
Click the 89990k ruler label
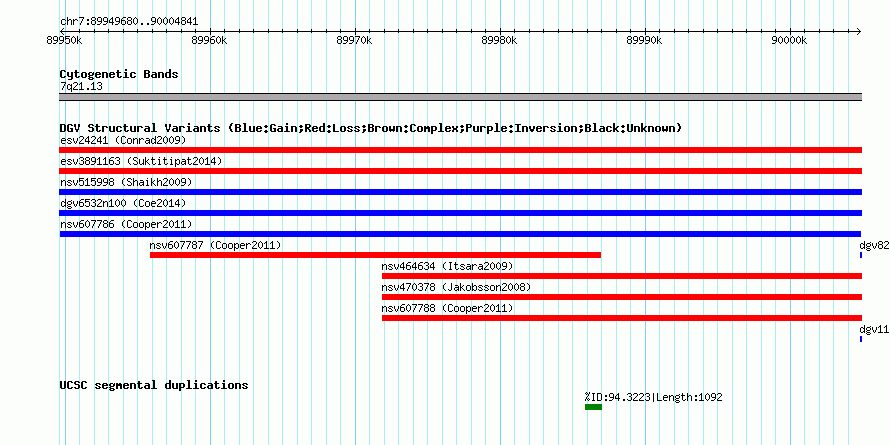644,40
